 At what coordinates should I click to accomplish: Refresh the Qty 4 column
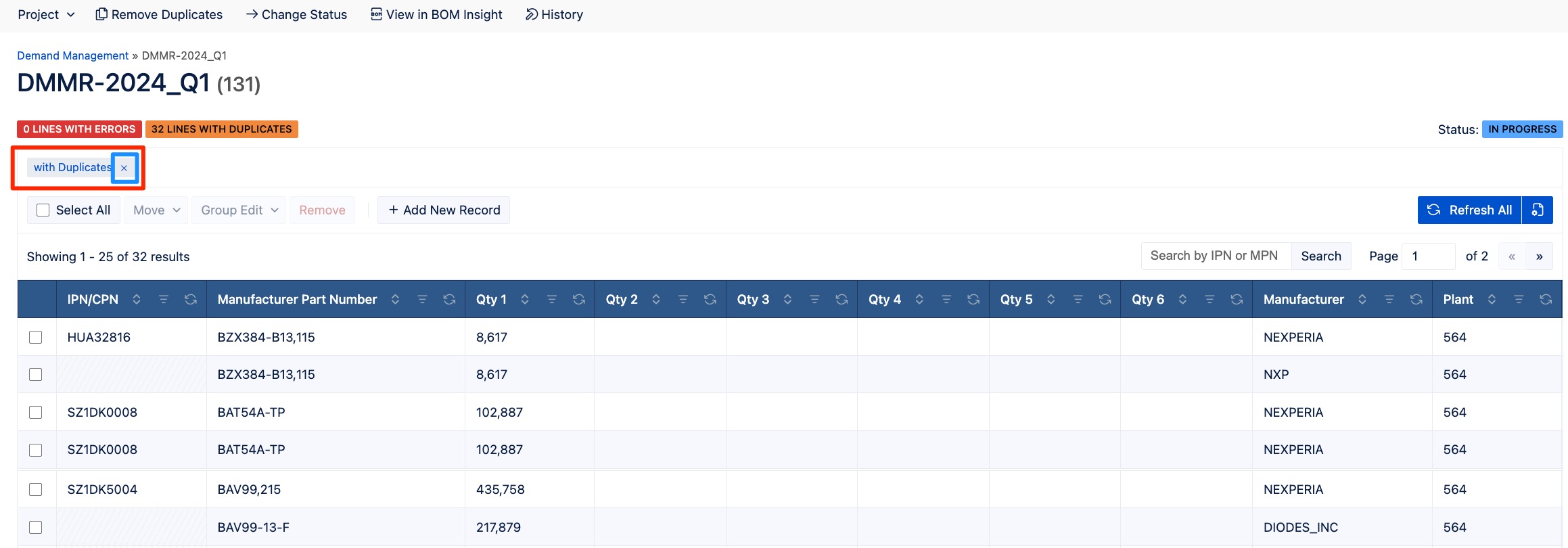click(973, 299)
